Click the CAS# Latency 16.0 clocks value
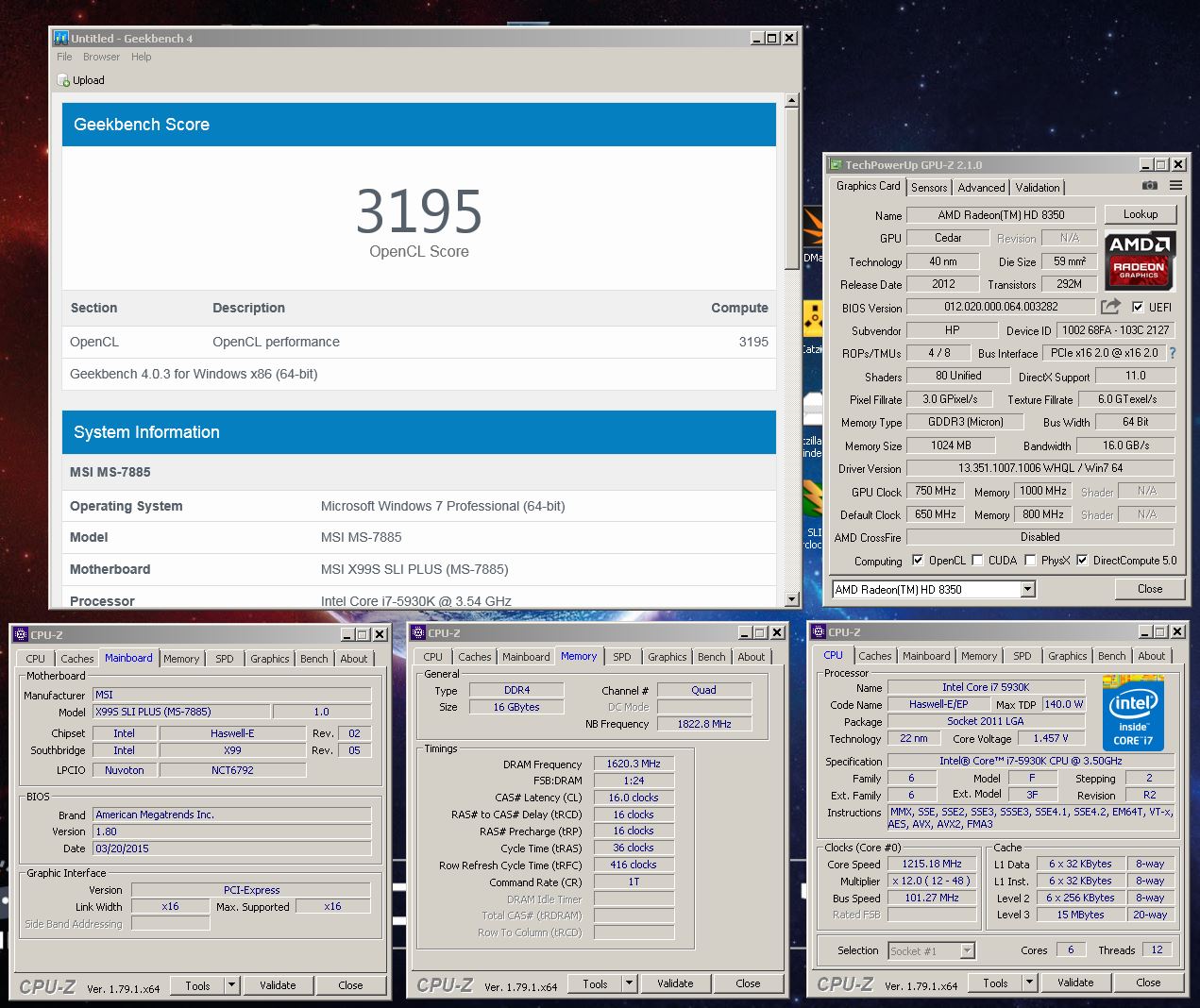1200x1008 pixels. click(x=634, y=798)
